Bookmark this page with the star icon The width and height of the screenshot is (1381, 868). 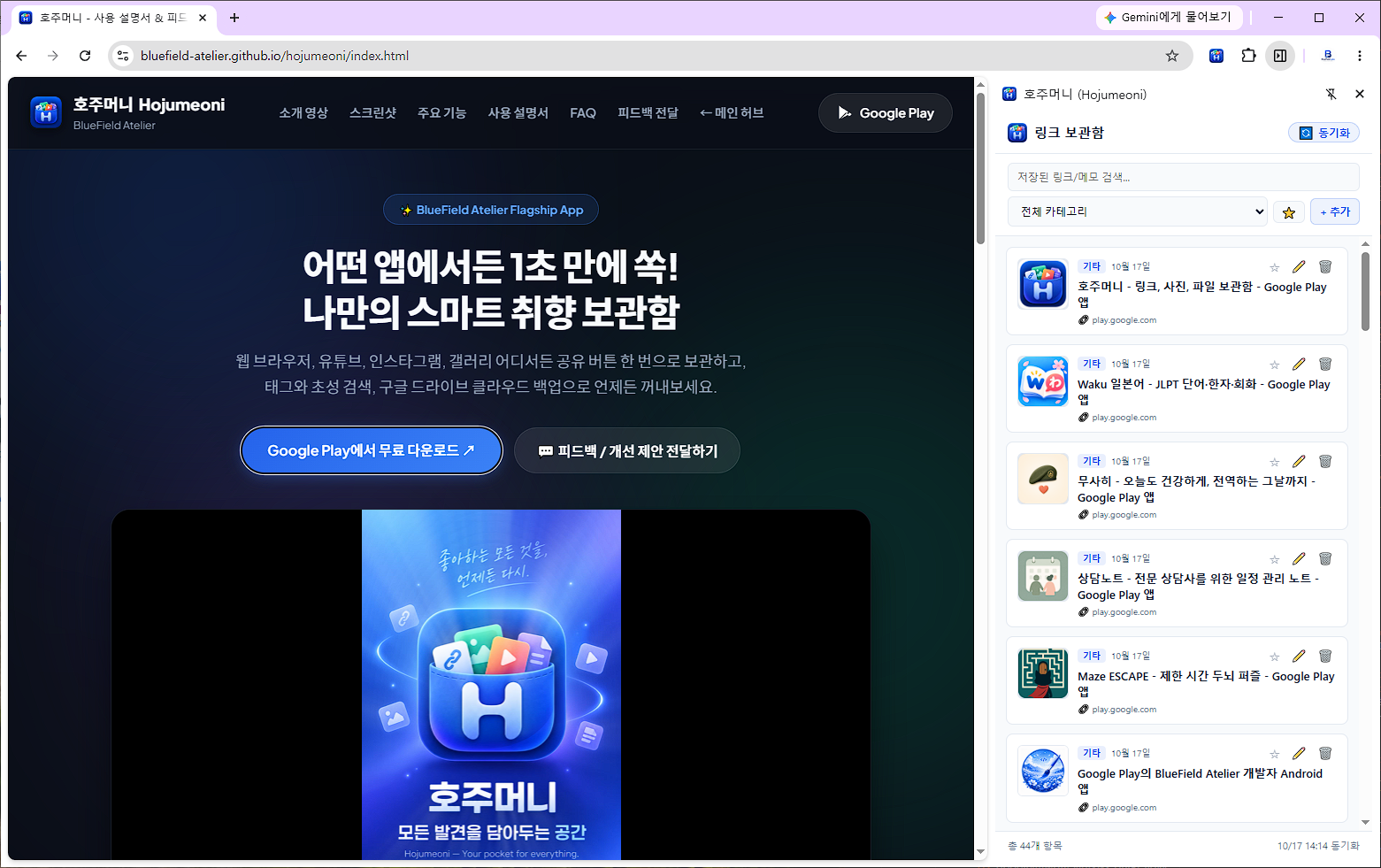pyautogui.click(x=1172, y=56)
